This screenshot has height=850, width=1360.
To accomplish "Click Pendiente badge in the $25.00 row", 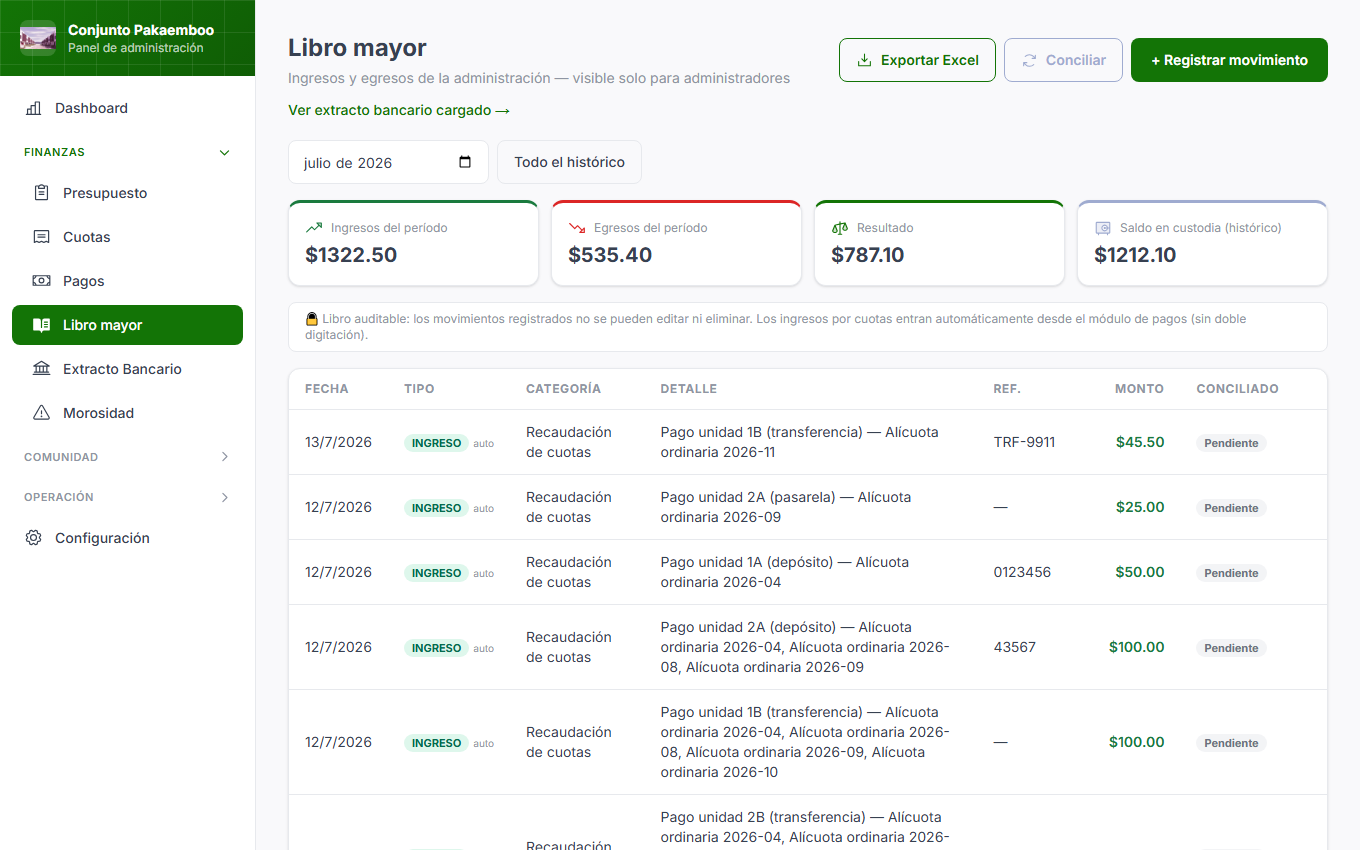I will (x=1231, y=508).
